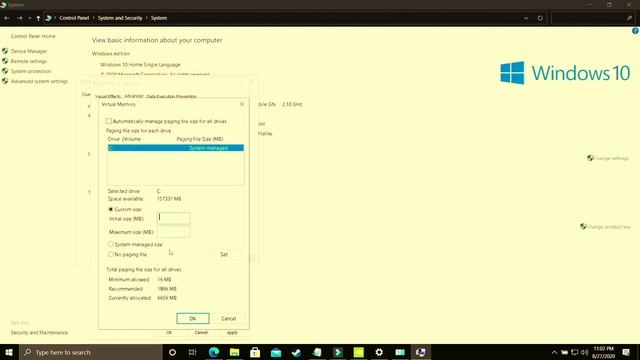640x360 pixels.
Task: Switch to the Advanced tab
Action: 133,96
